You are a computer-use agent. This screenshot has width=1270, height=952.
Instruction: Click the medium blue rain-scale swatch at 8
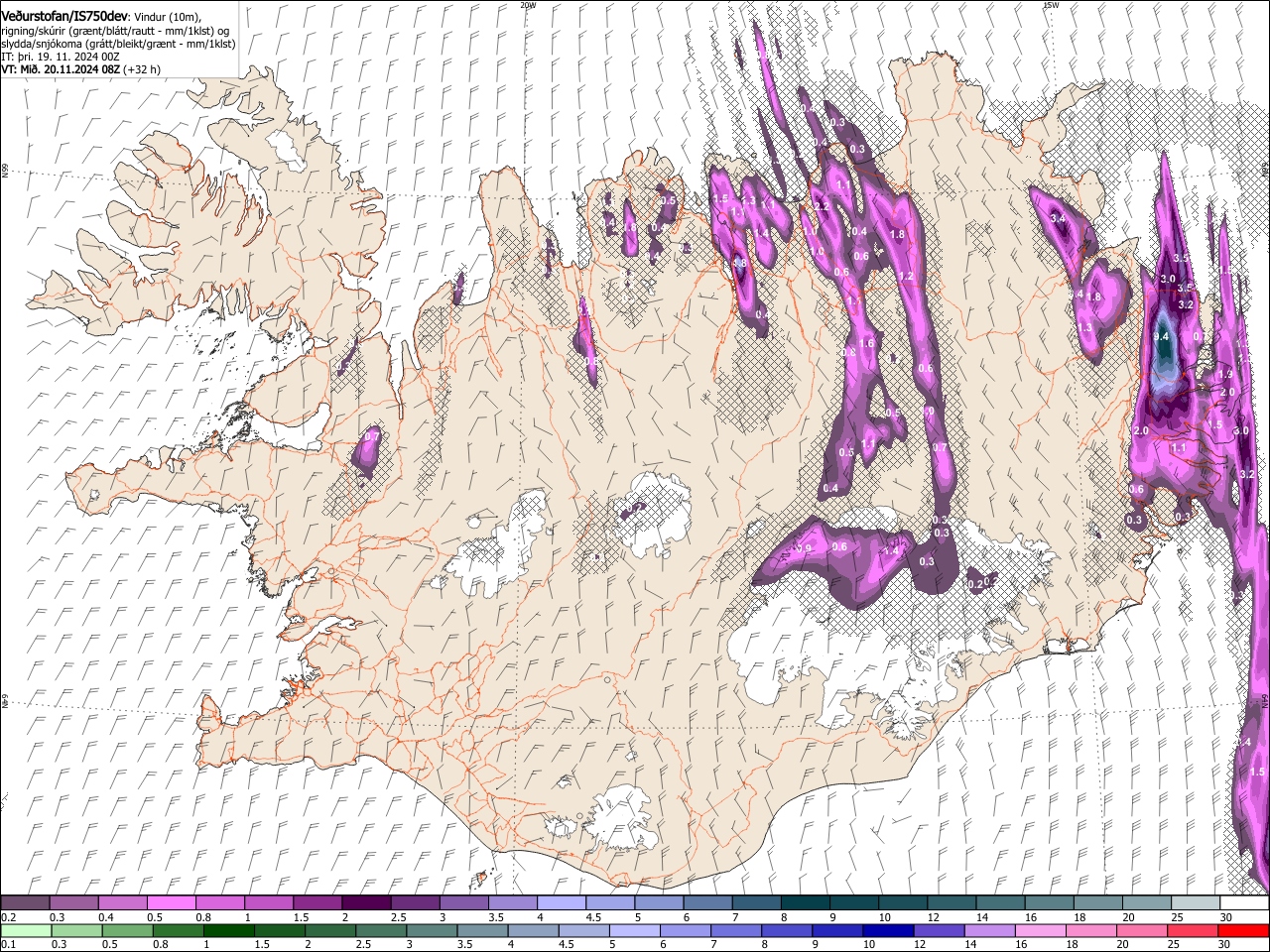point(787,931)
